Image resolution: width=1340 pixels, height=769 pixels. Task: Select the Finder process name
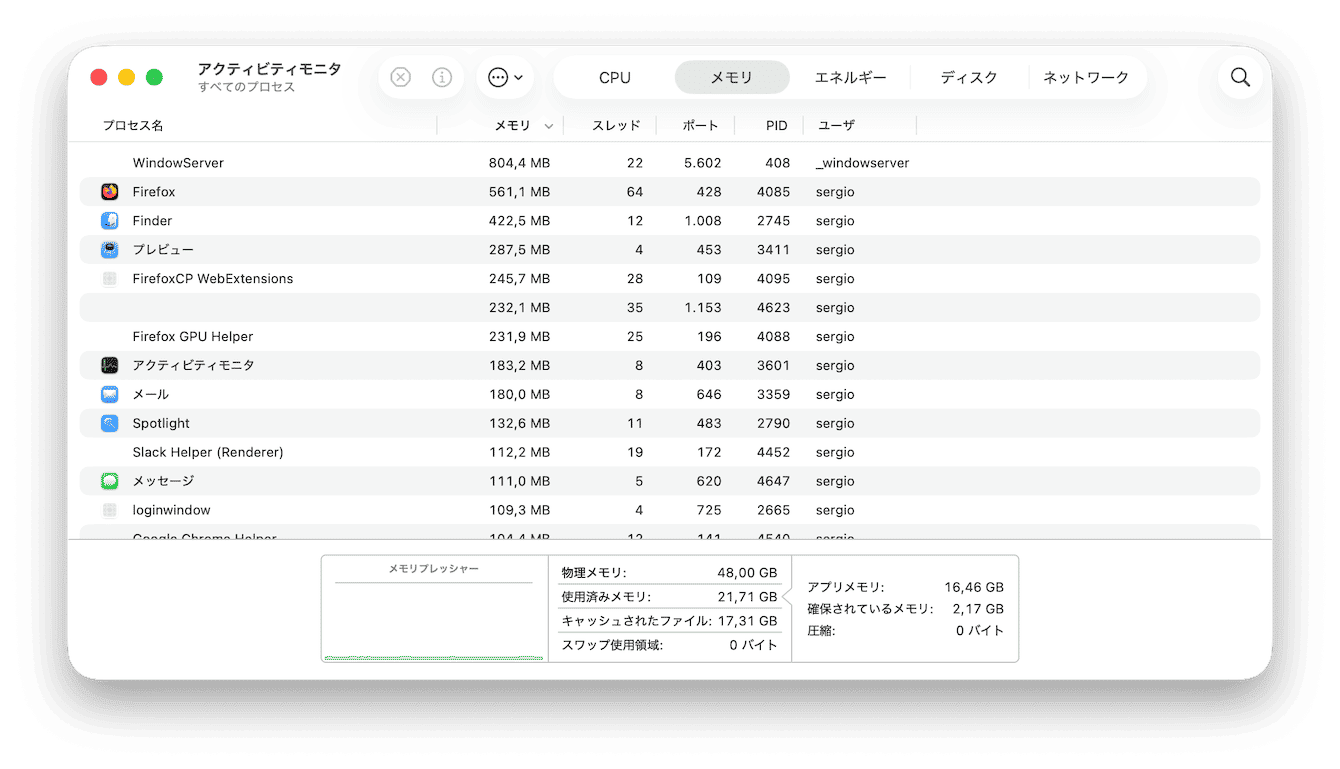[152, 221]
